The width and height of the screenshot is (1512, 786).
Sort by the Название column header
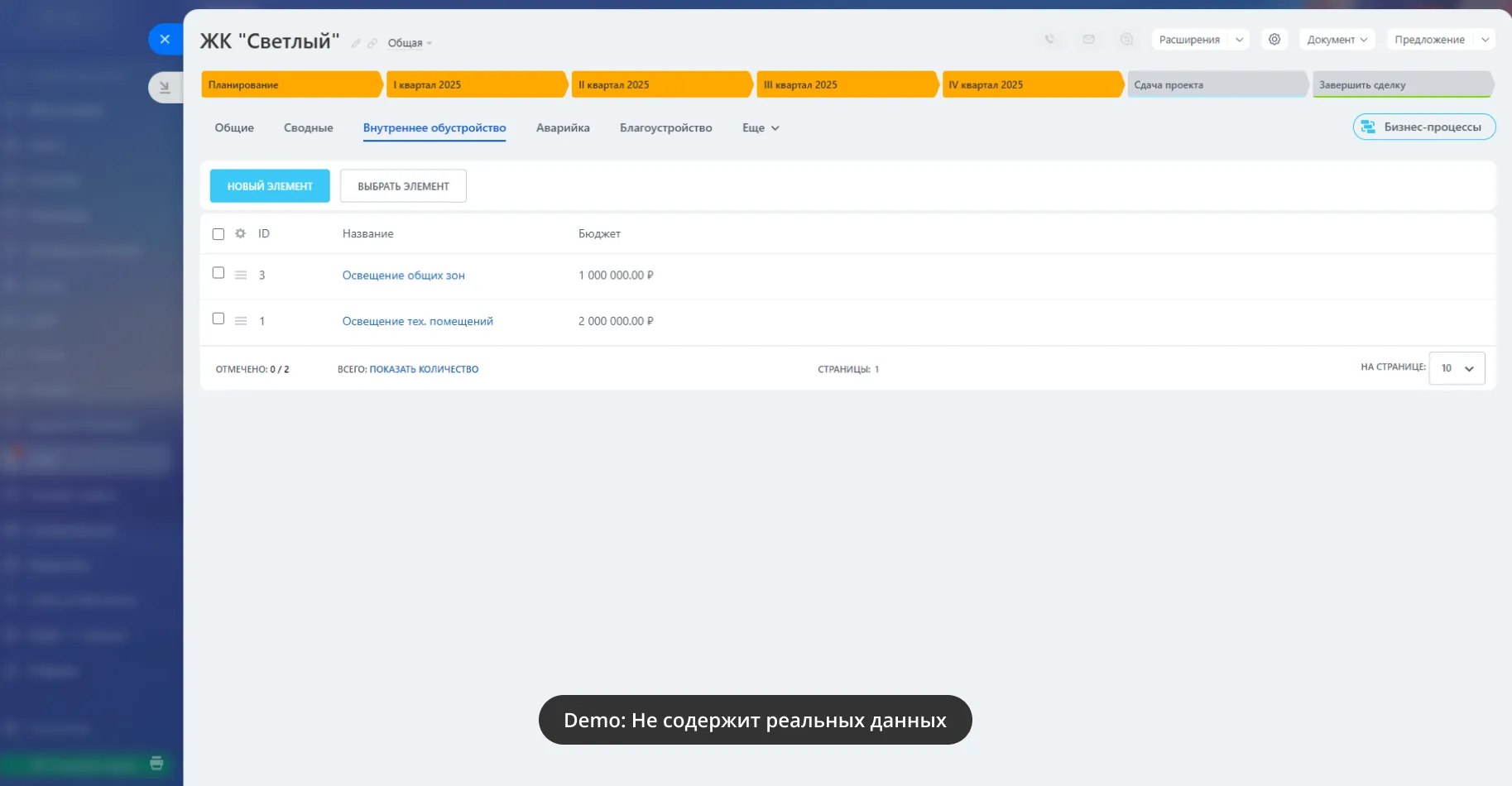click(x=368, y=233)
